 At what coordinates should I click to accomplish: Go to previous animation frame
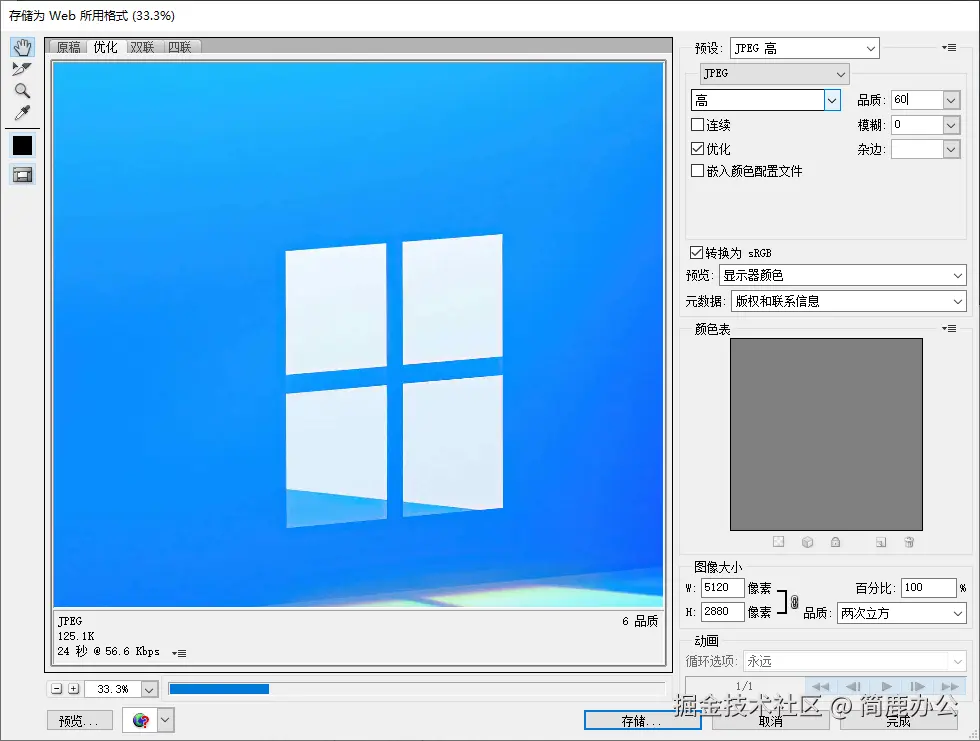[853, 687]
